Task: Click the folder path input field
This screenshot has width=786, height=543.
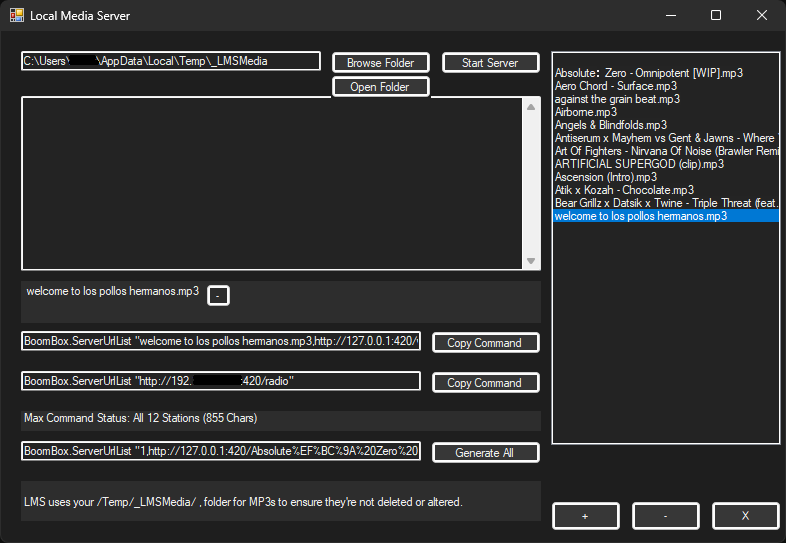Action: (170, 61)
